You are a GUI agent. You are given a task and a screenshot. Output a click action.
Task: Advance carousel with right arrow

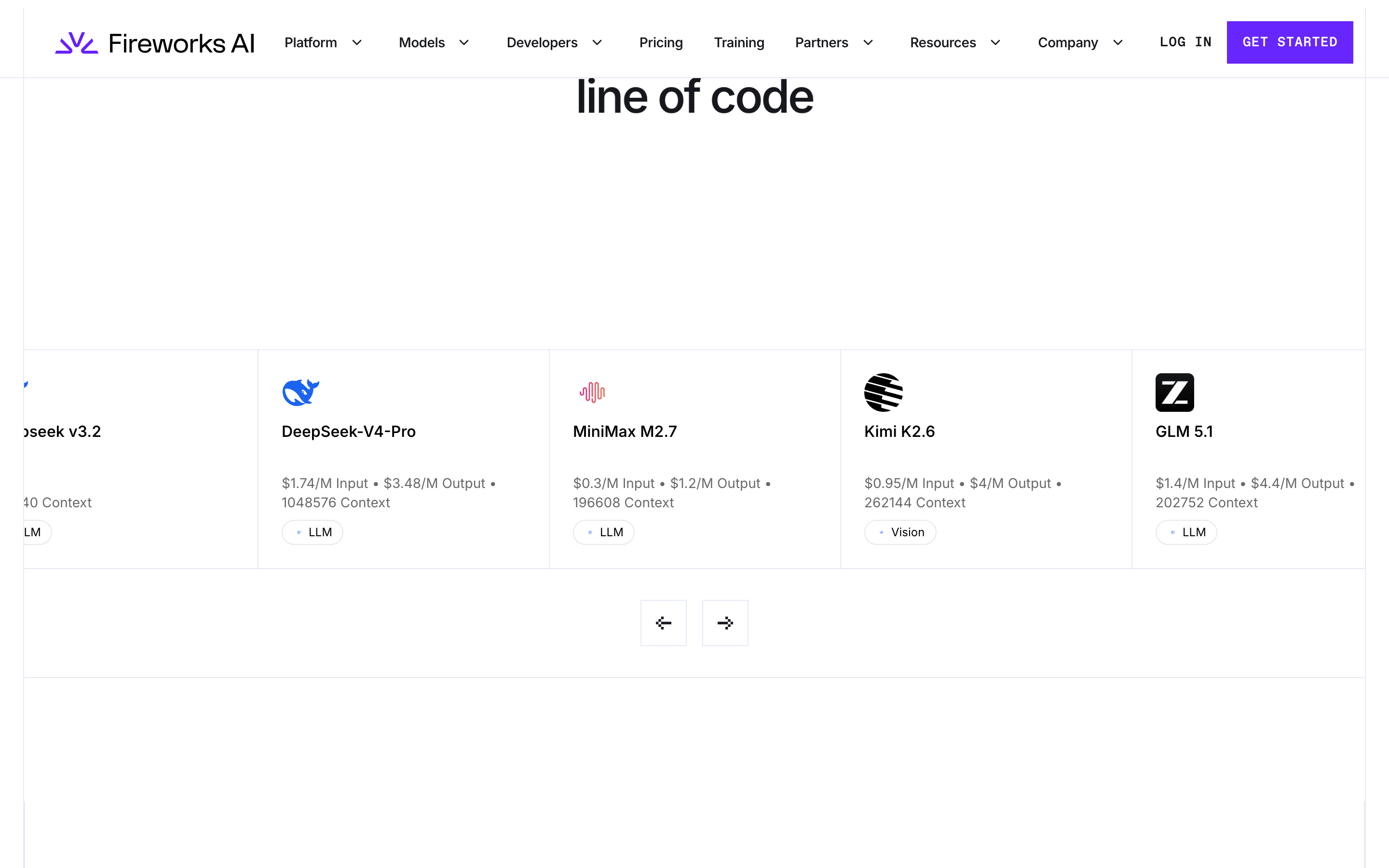725,623
